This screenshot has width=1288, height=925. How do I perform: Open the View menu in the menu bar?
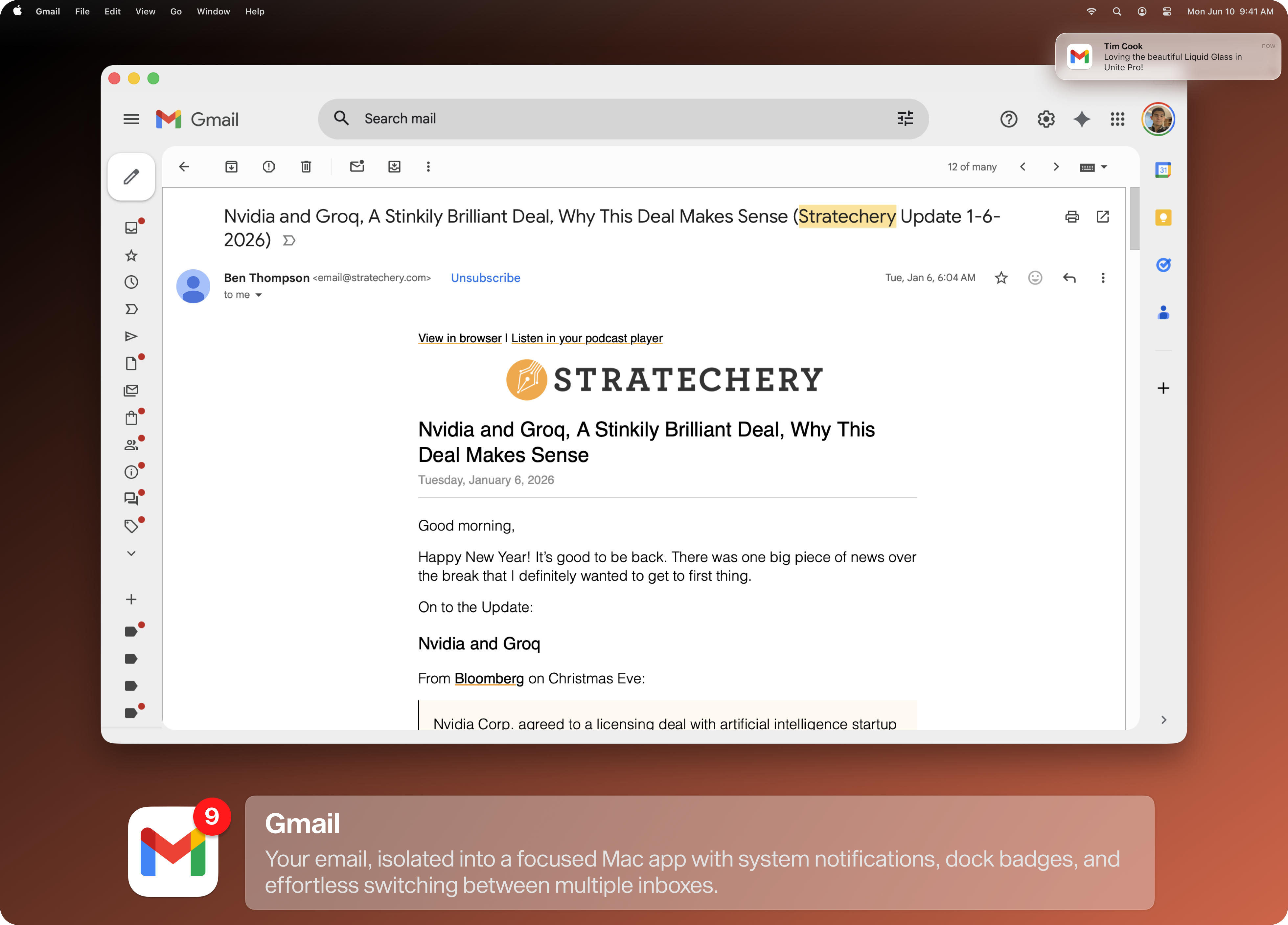pos(145,11)
